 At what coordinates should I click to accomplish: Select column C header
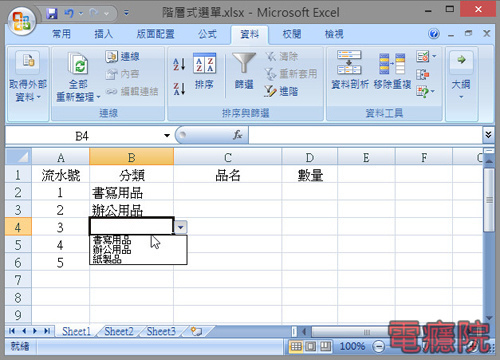228,157
